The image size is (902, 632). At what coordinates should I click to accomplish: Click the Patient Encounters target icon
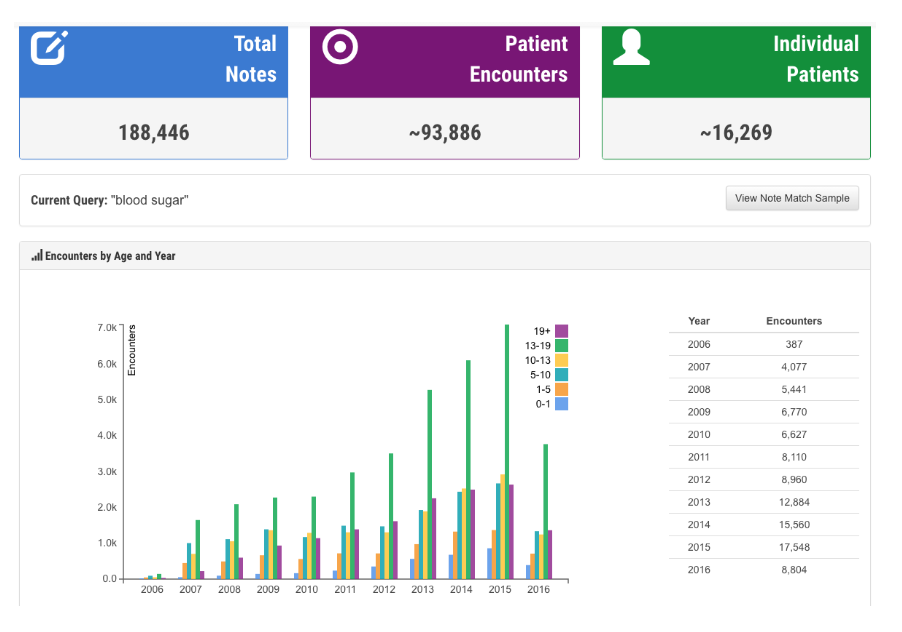pos(340,47)
